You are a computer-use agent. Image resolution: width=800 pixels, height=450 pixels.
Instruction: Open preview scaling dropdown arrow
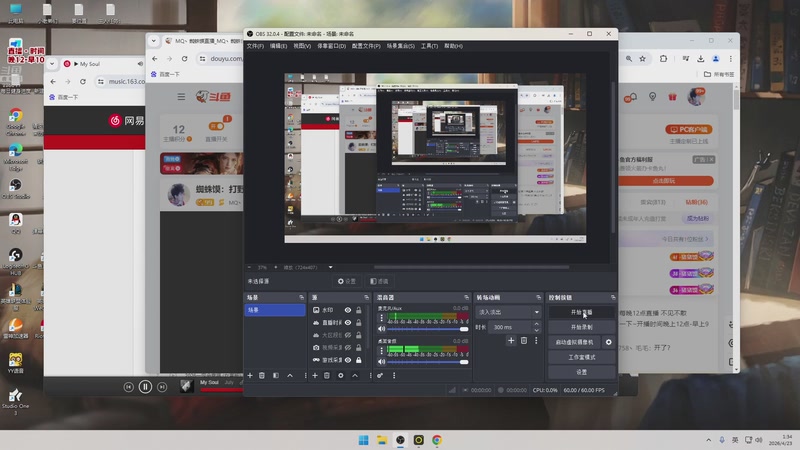[331, 267]
